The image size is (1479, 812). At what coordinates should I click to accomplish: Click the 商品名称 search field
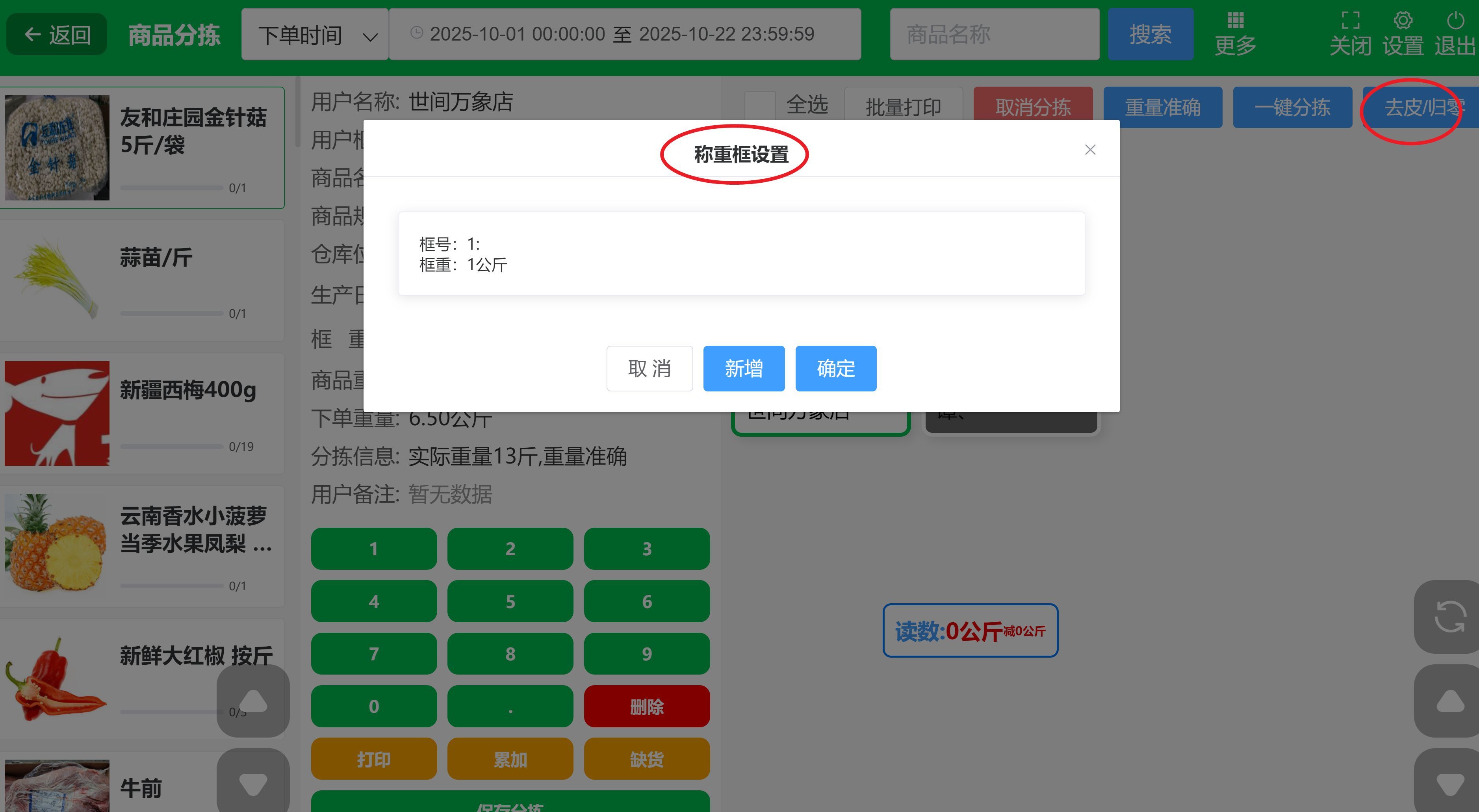click(995, 34)
